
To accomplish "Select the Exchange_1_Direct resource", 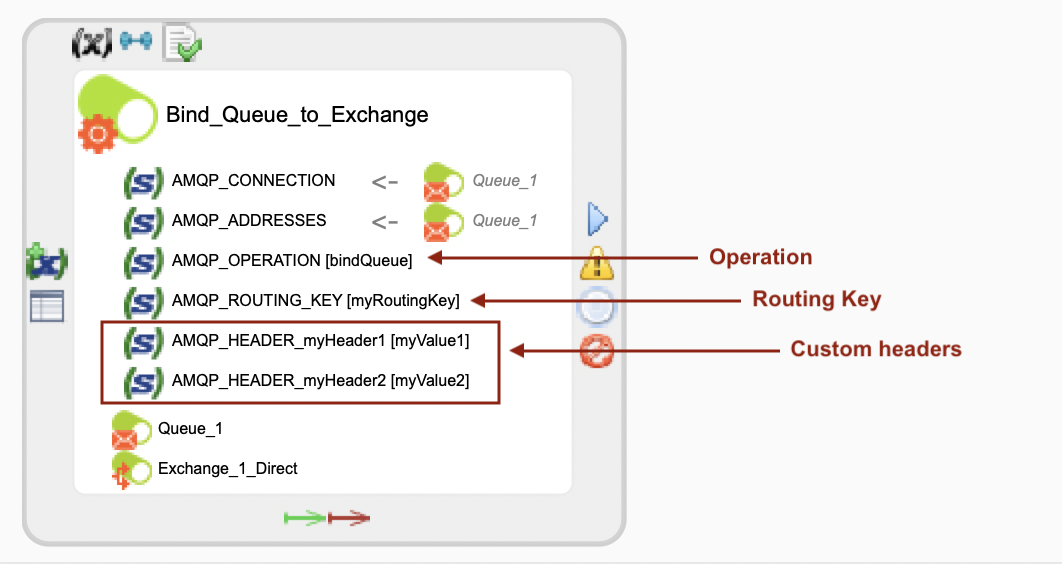I will tap(227, 468).
